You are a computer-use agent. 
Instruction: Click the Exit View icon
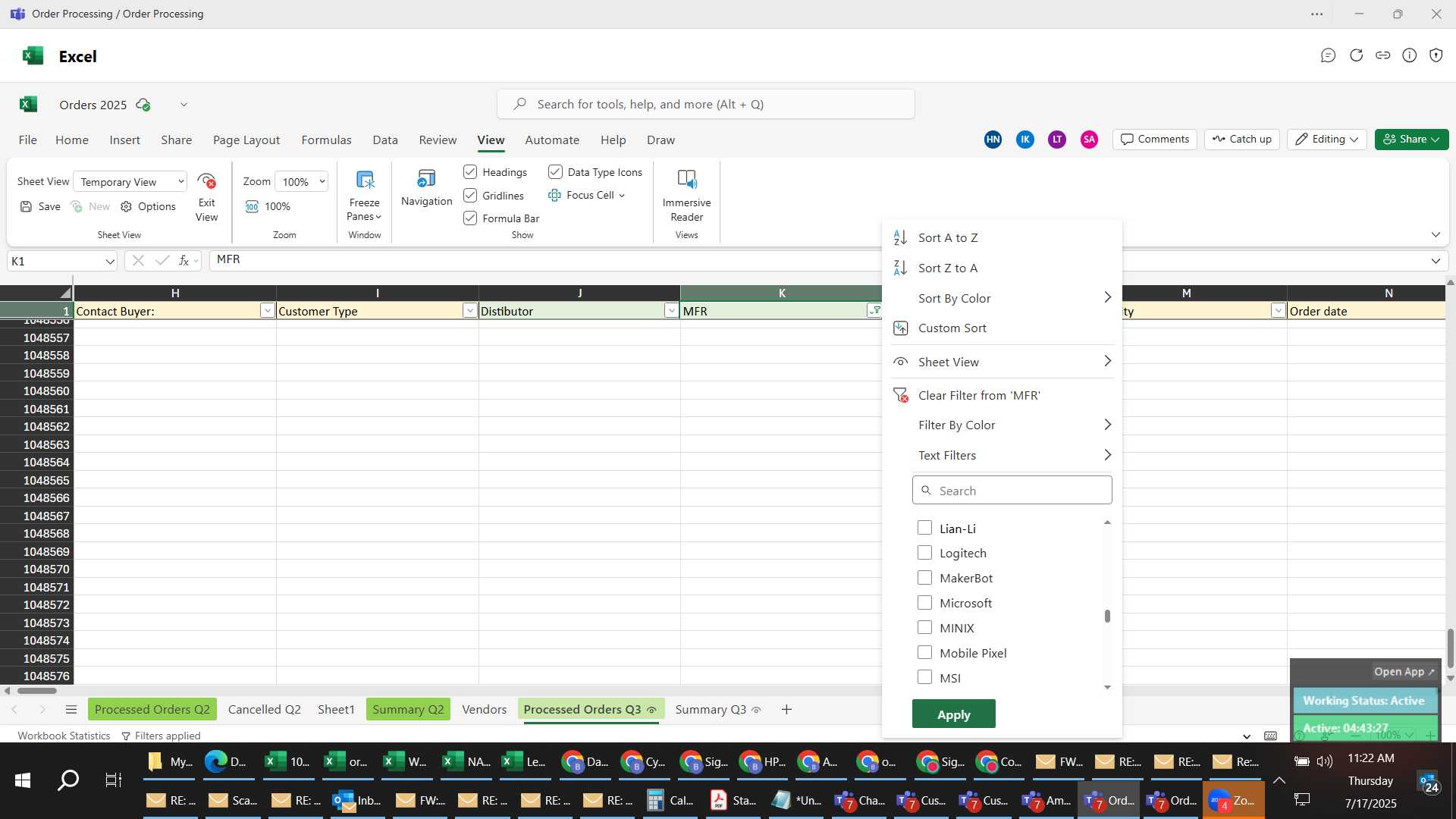tap(206, 181)
